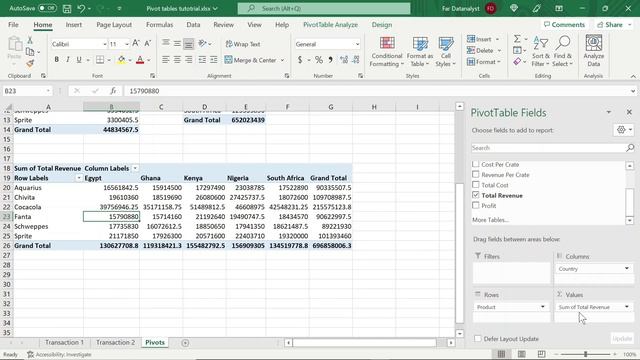Check the Profit field
Screen dimensions: 640x360
click(x=476, y=205)
